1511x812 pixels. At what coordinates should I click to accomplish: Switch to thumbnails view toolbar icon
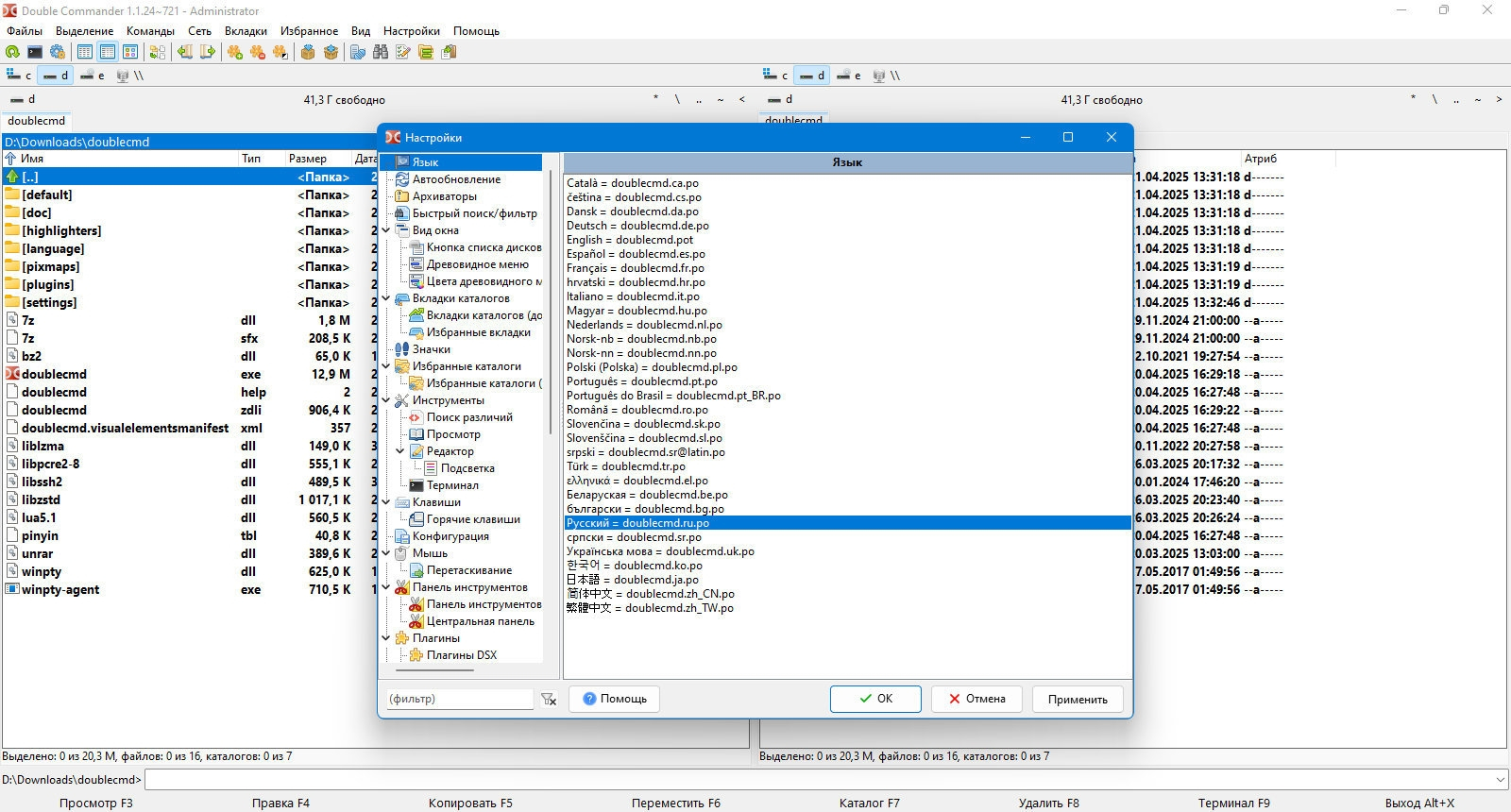click(130, 52)
